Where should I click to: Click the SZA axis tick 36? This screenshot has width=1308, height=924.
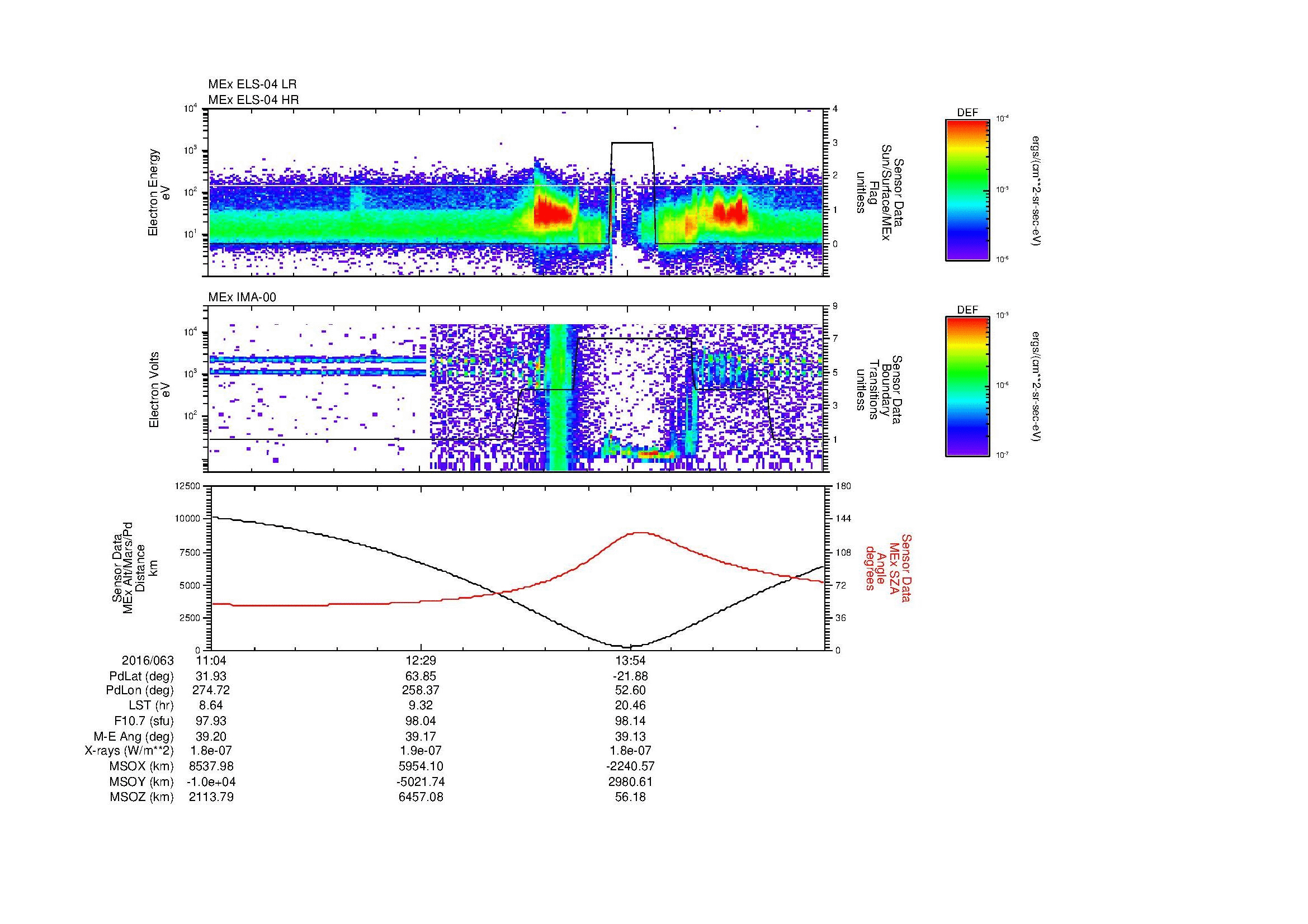point(841,618)
